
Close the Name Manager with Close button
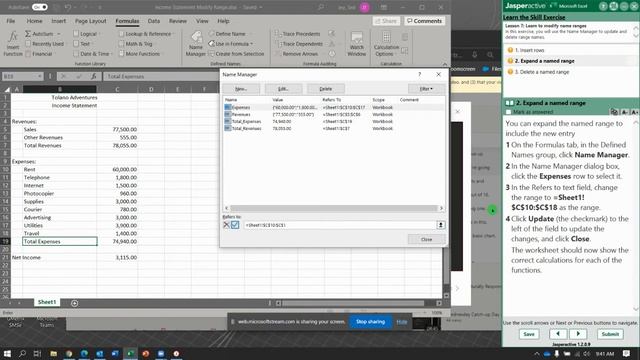(426, 239)
